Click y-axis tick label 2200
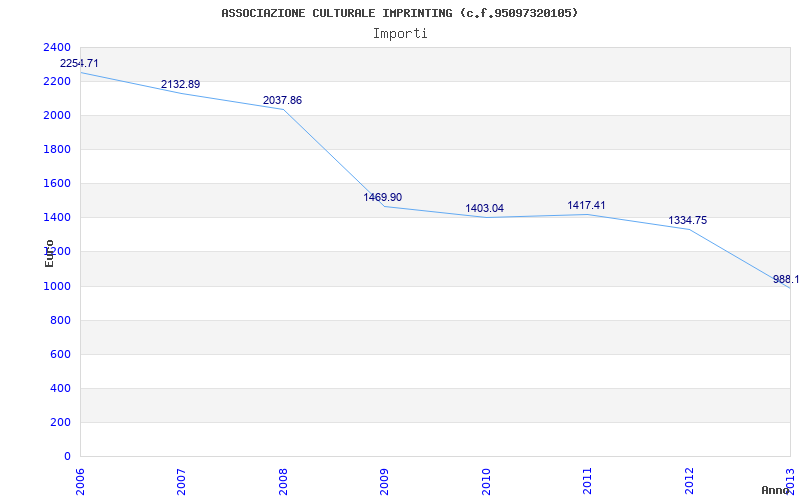The image size is (800, 500). pyautogui.click(x=57, y=82)
